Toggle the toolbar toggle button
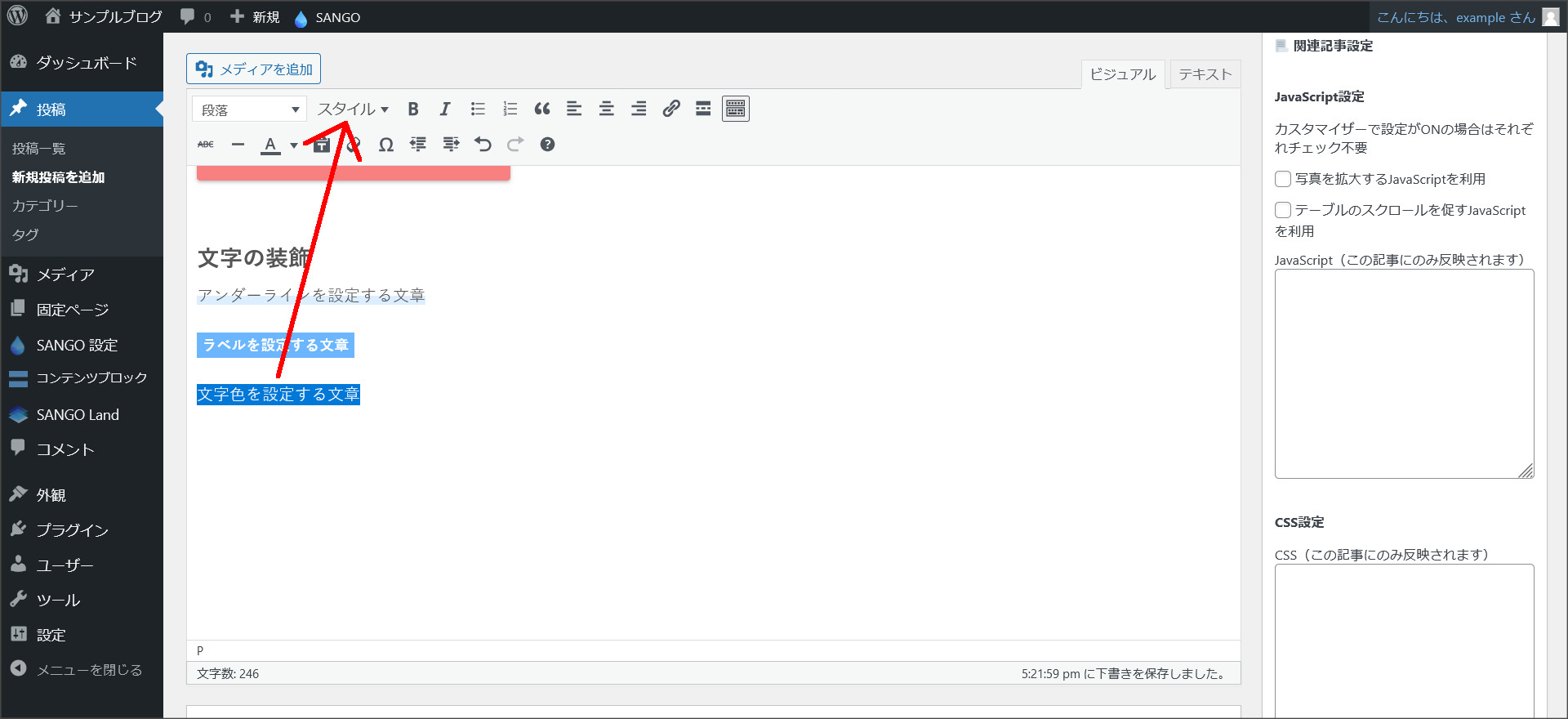The width and height of the screenshot is (1568, 719). click(736, 109)
